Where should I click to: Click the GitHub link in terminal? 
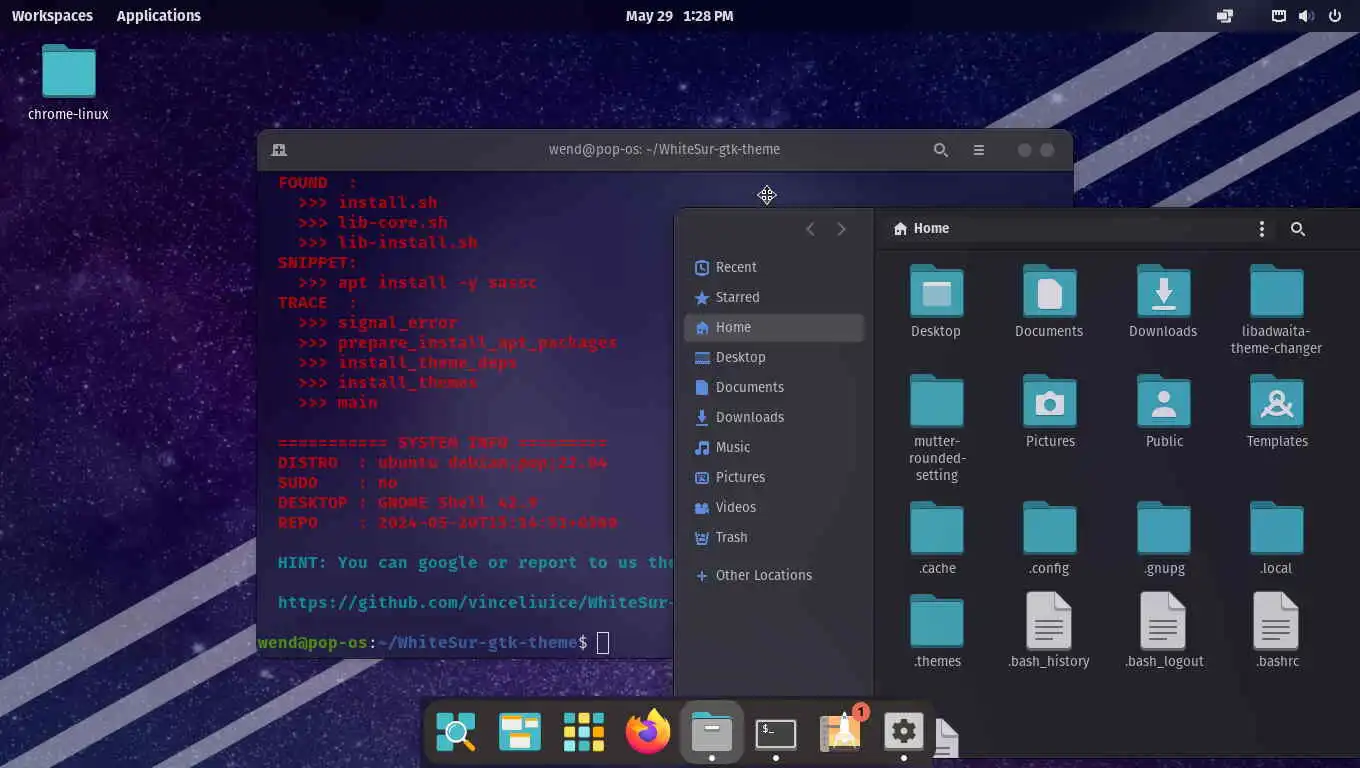476,602
